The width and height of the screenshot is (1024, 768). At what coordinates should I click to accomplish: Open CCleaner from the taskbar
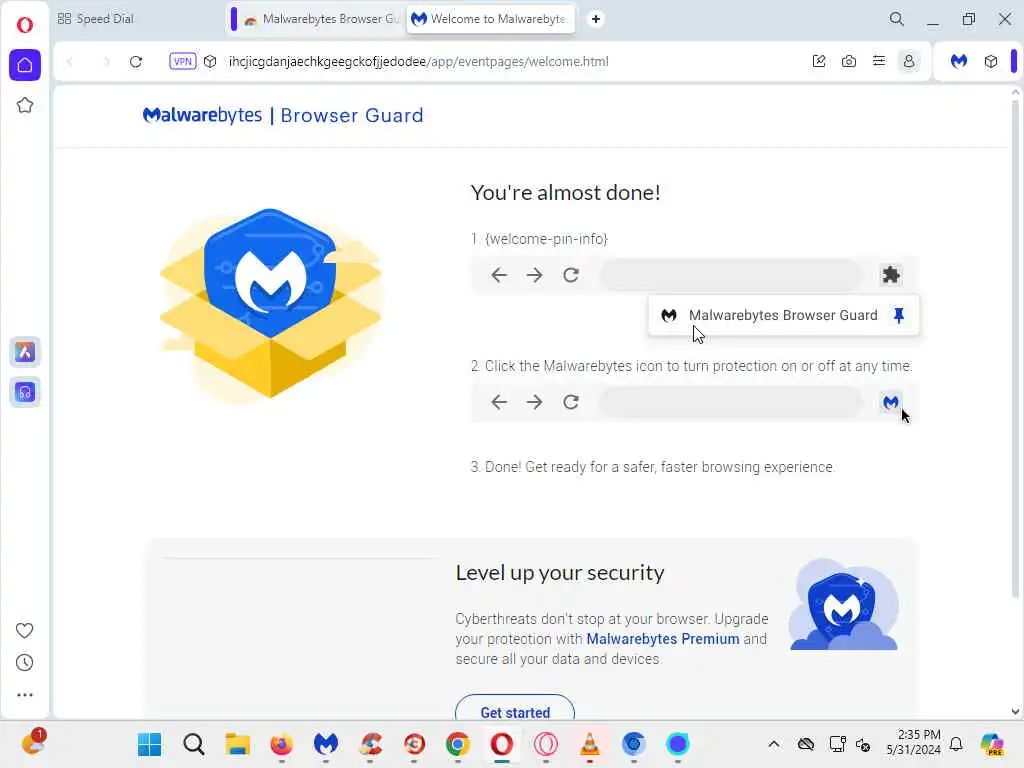click(x=370, y=744)
